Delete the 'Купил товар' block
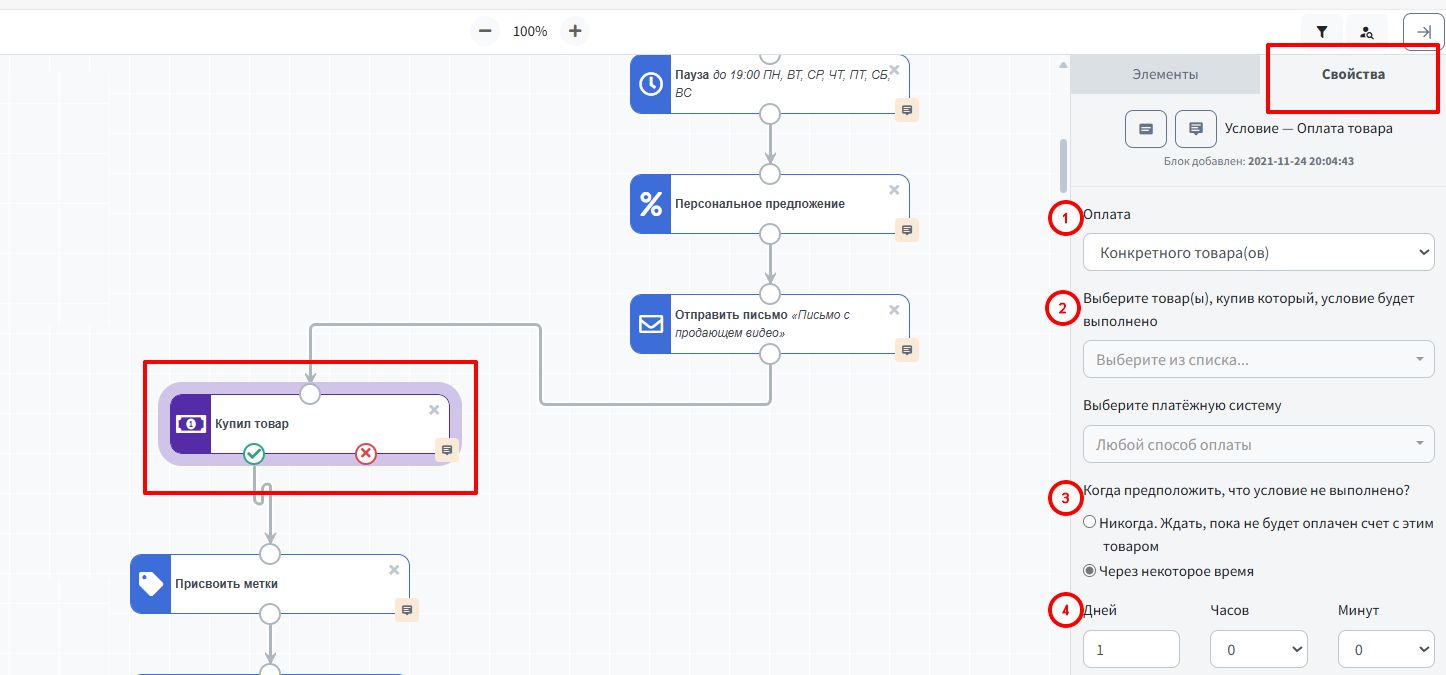The height and width of the screenshot is (675, 1446). 434,410
